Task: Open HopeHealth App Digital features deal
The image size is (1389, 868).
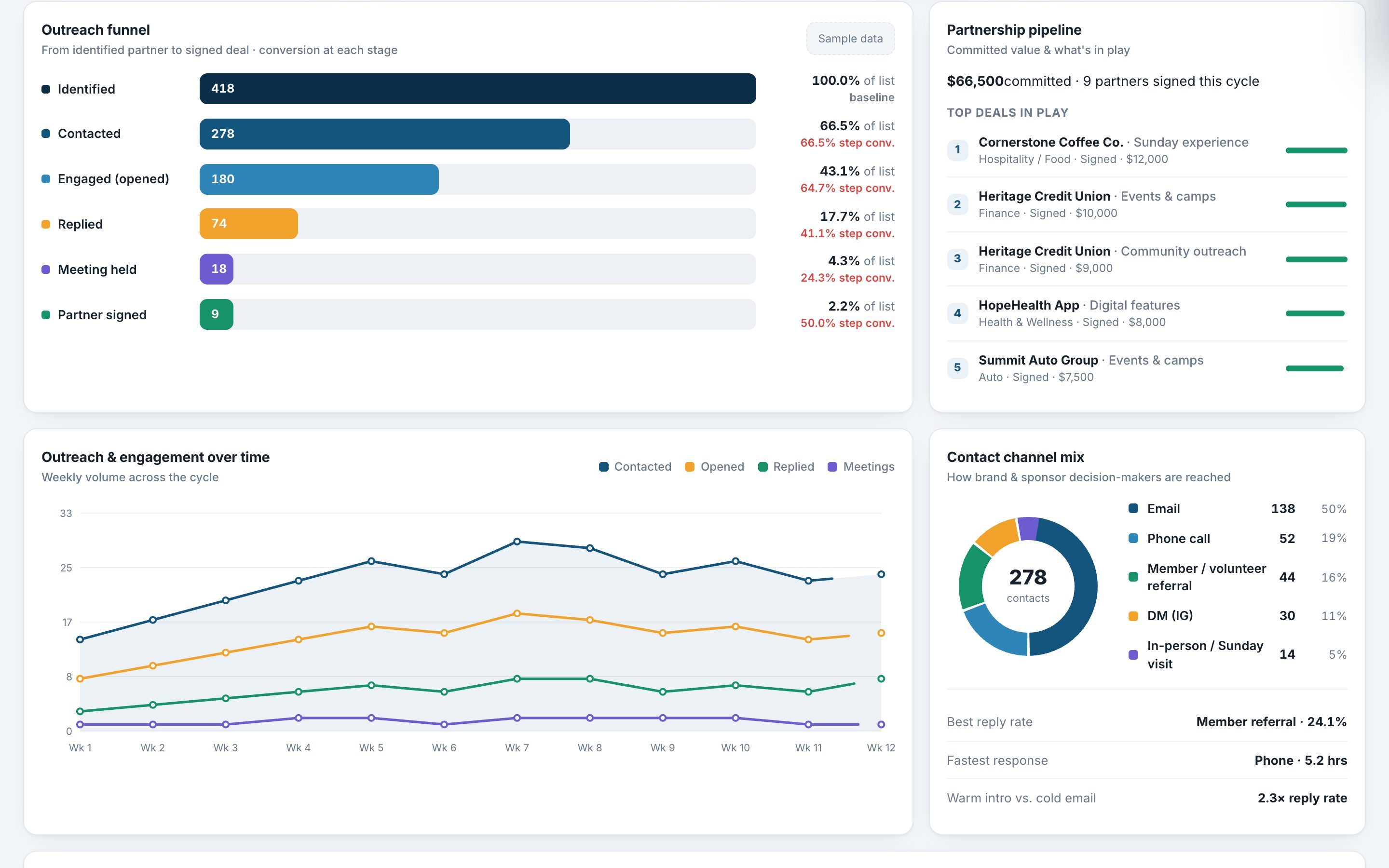Action: 1147,313
